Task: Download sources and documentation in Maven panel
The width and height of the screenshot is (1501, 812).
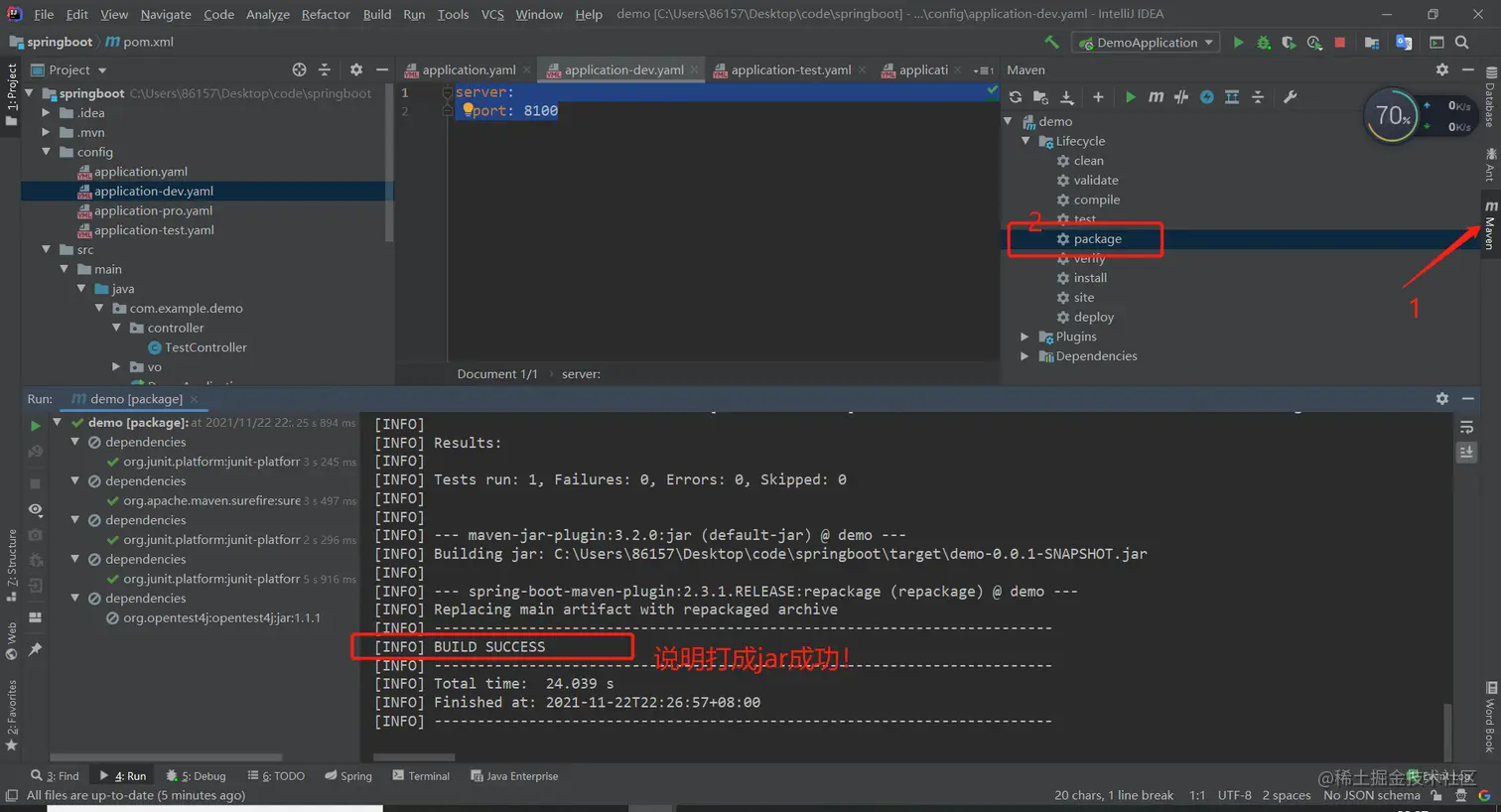Action: click(1066, 97)
